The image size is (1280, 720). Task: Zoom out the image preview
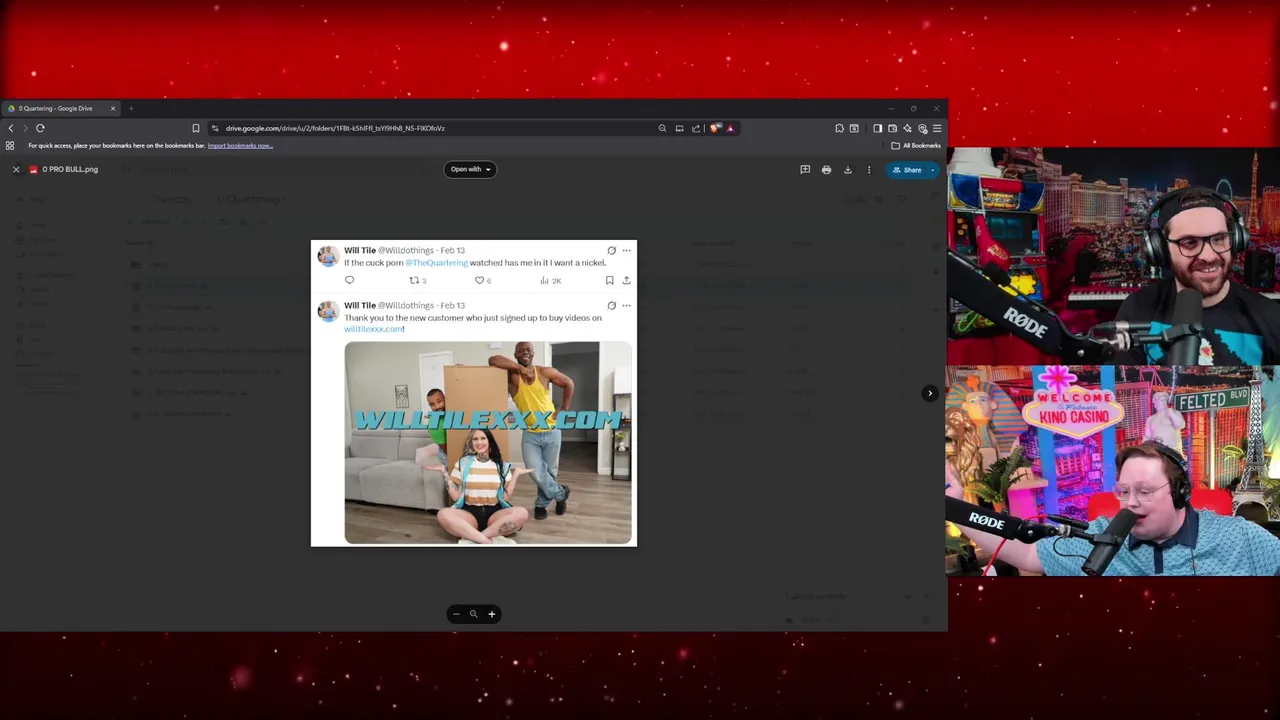456,614
